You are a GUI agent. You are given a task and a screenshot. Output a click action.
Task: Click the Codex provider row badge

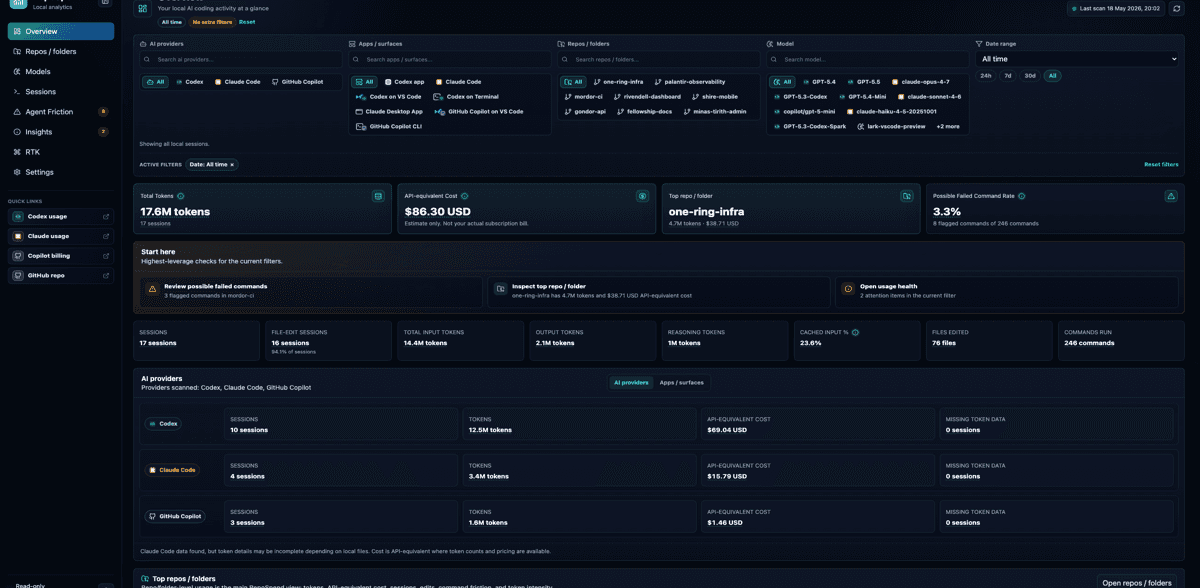click(x=164, y=424)
